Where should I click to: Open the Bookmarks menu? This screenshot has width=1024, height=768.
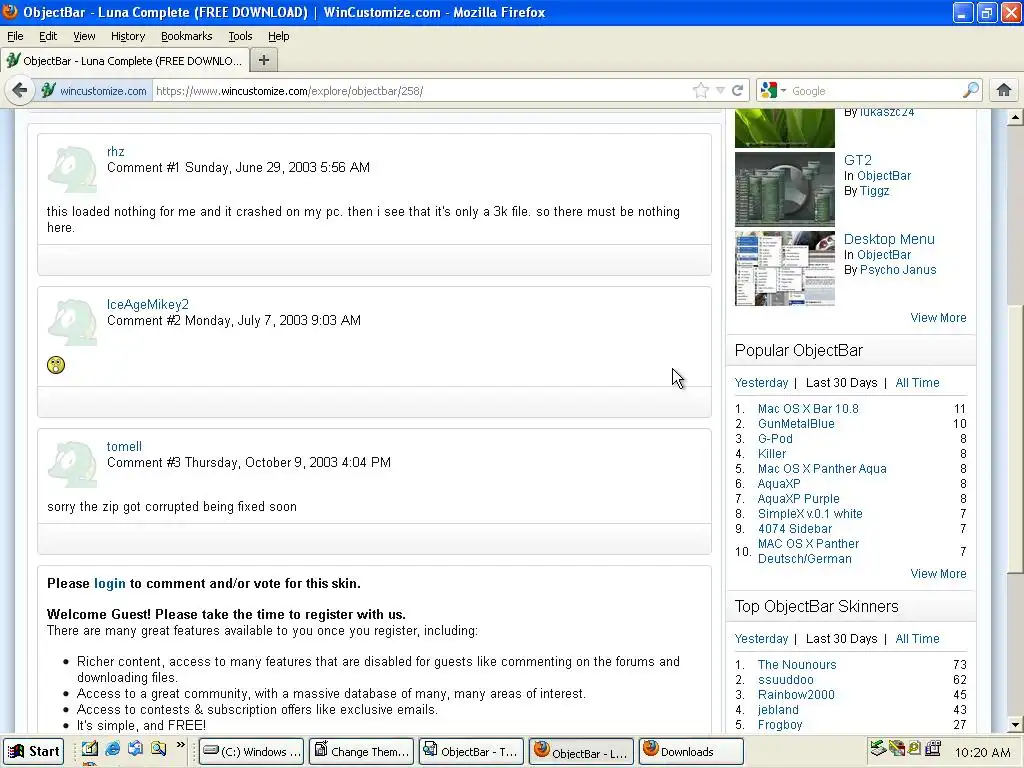(186, 36)
